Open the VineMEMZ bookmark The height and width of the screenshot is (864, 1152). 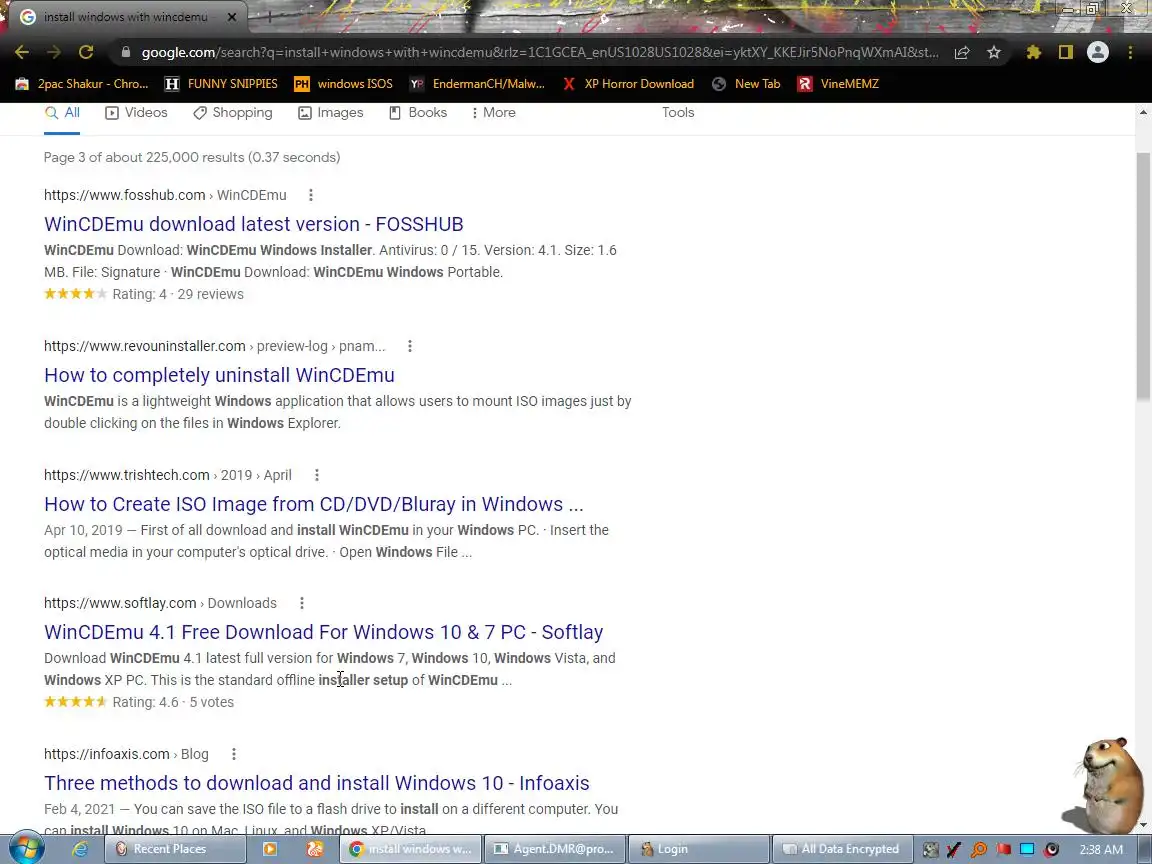(838, 84)
